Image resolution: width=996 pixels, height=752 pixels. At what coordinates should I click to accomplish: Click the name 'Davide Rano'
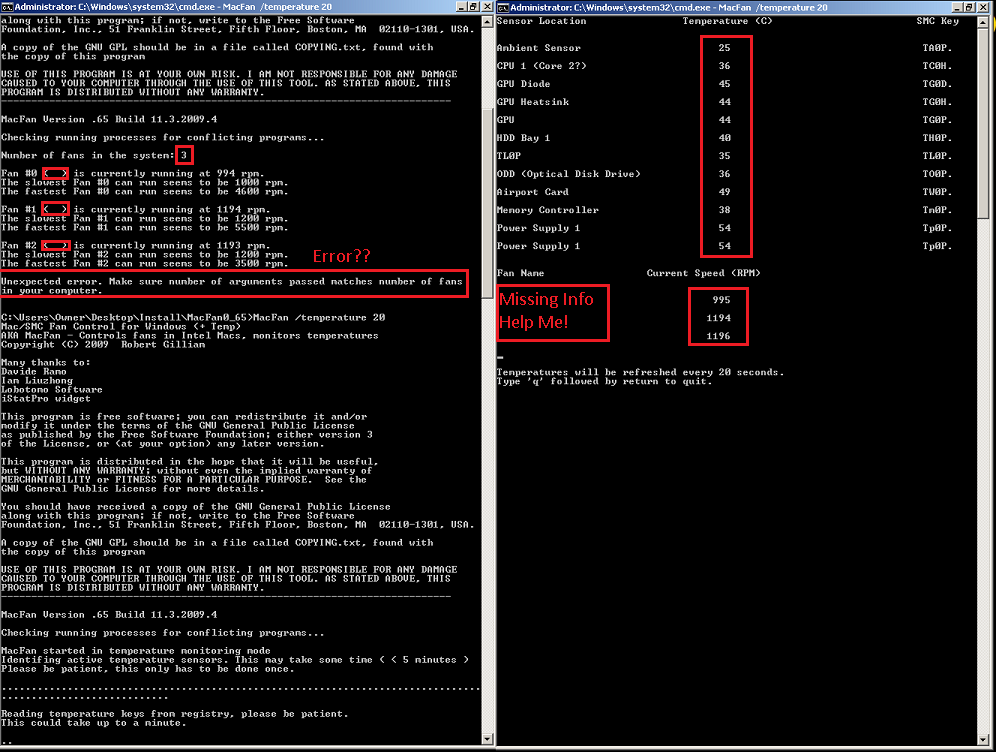click(34, 372)
